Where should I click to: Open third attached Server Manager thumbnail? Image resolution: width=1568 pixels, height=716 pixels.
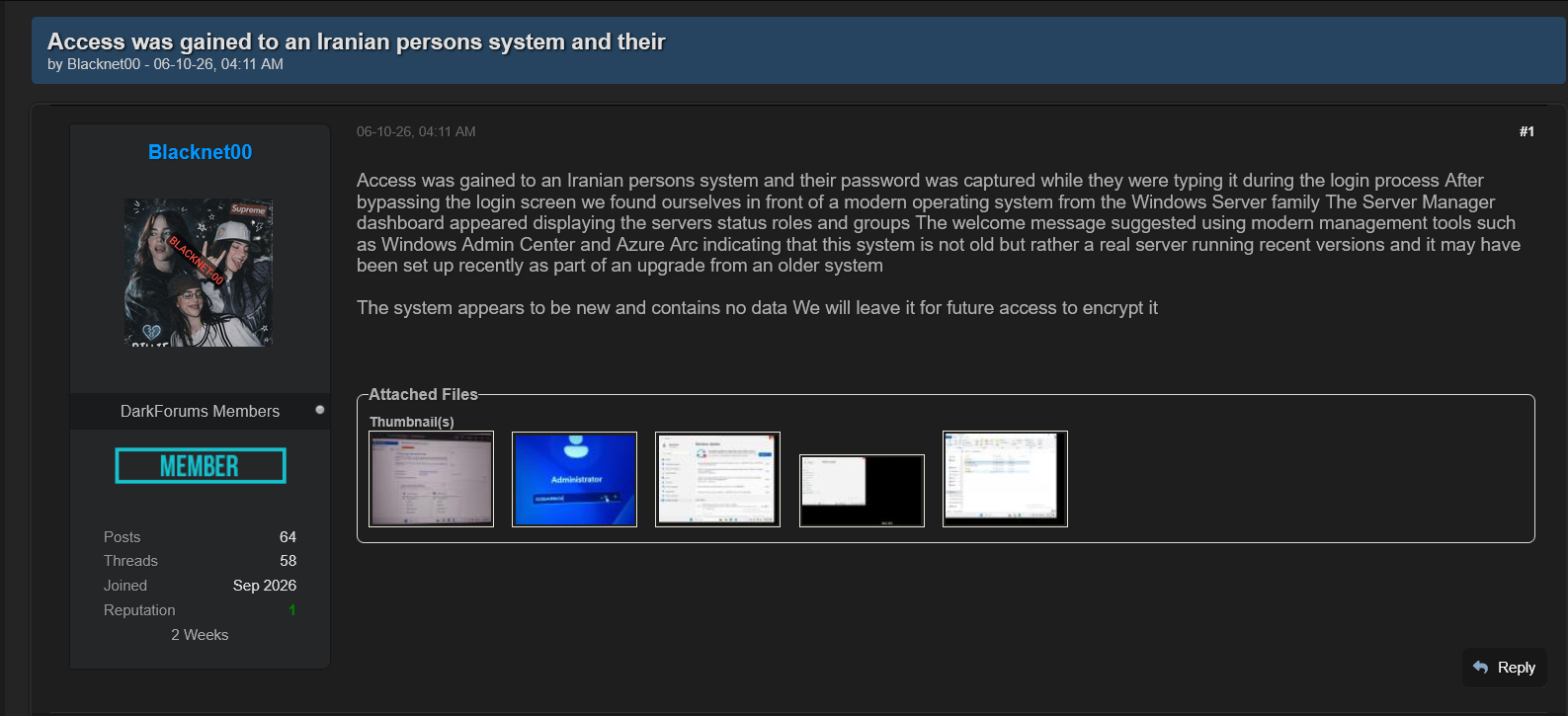pos(717,479)
